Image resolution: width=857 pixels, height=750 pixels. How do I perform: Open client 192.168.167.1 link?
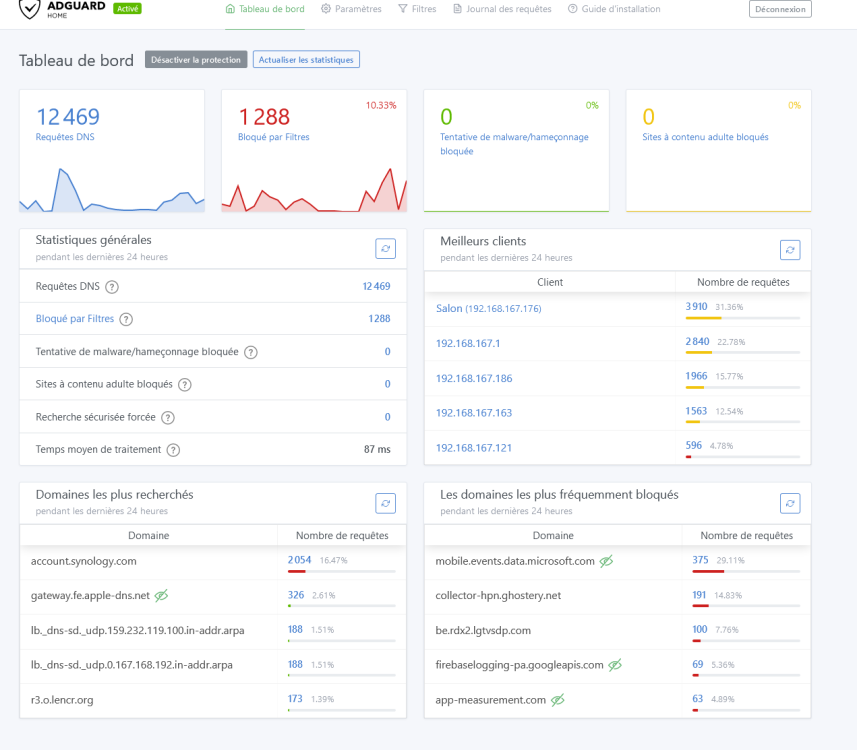pyautogui.click(x=468, y=343)
